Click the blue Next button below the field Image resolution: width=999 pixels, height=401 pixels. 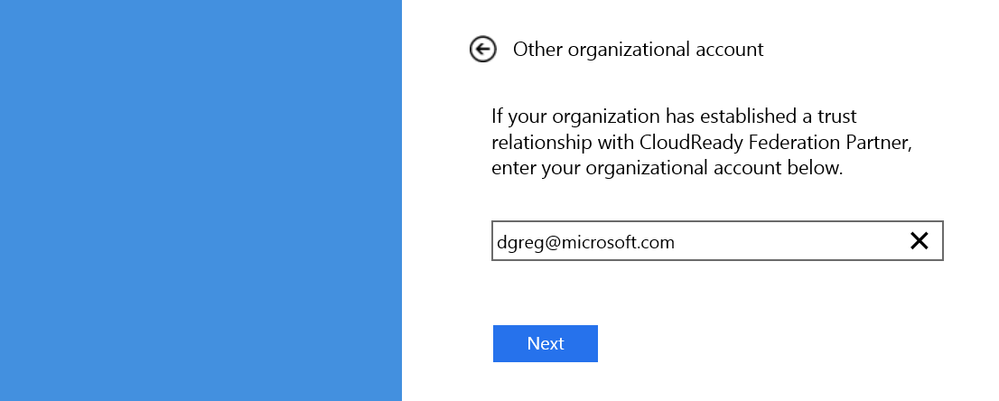[x=545, y=343]
